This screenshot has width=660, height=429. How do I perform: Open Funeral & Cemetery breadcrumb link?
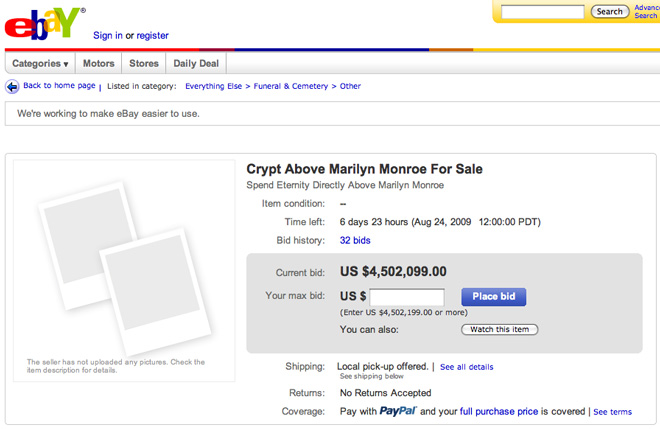(x=290, y=86)
